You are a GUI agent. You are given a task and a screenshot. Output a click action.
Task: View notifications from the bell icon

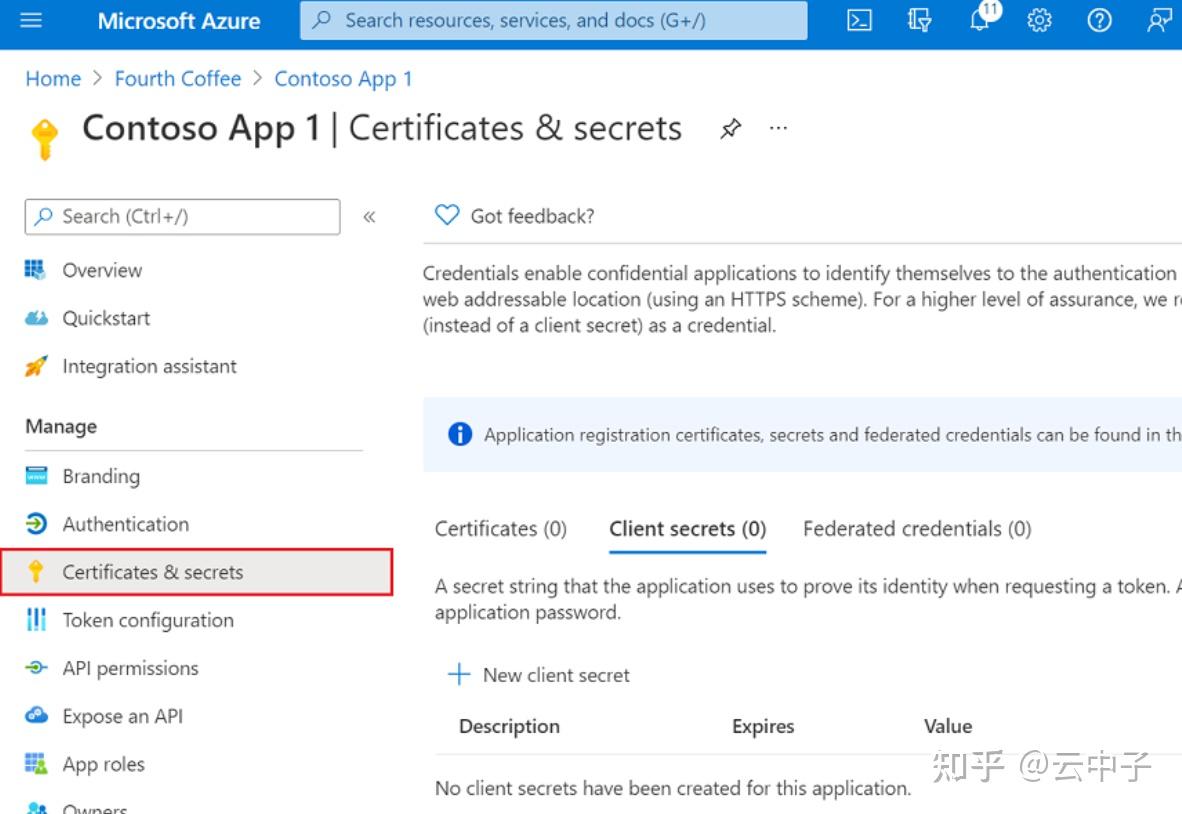click(x=979, y=21)
